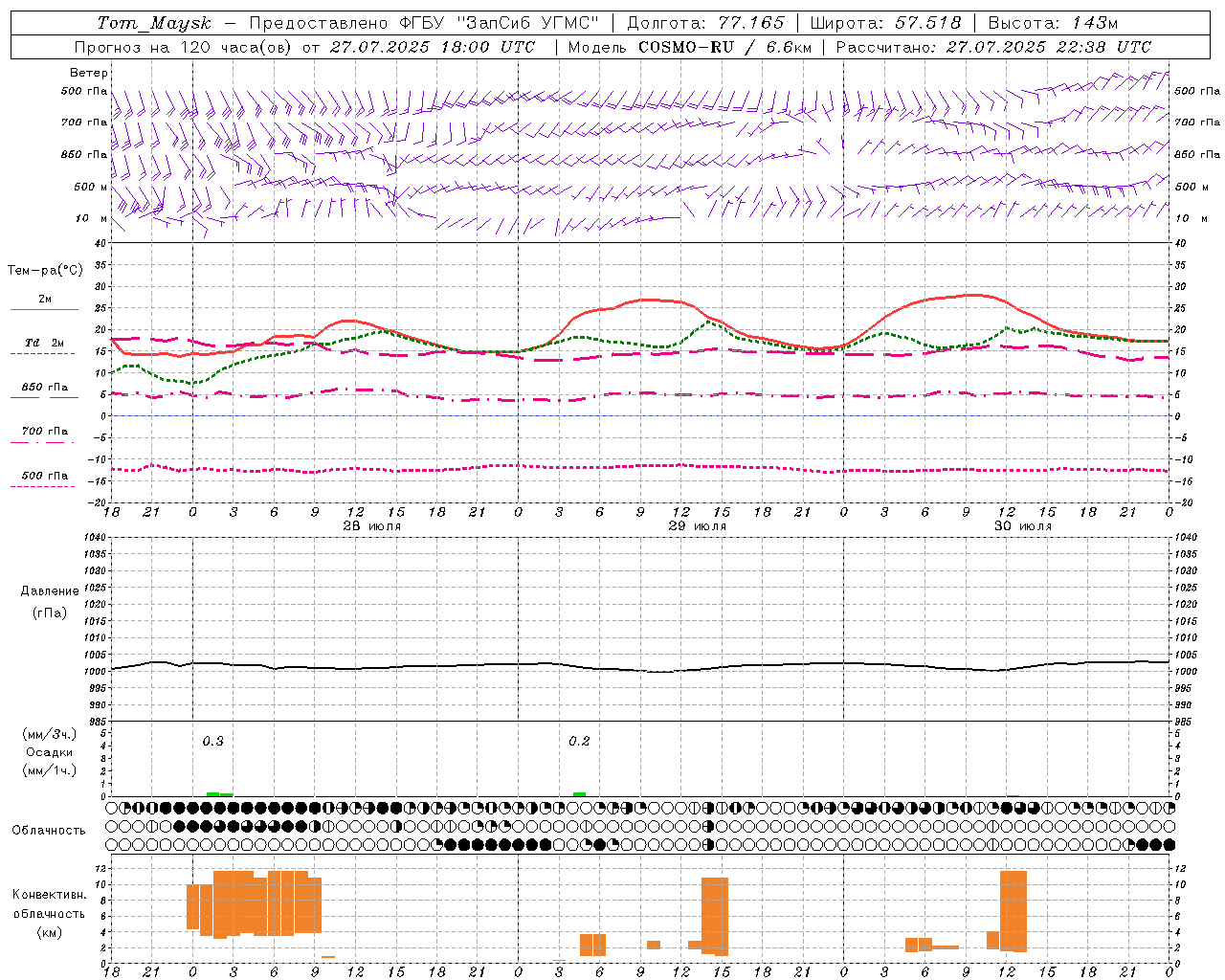The width and height of the screenshot is (1225, 980).
Task: Click the 'Рассчитано: 27.07.2025 22:38 UTC' text
Action: [x=993, y=47]
